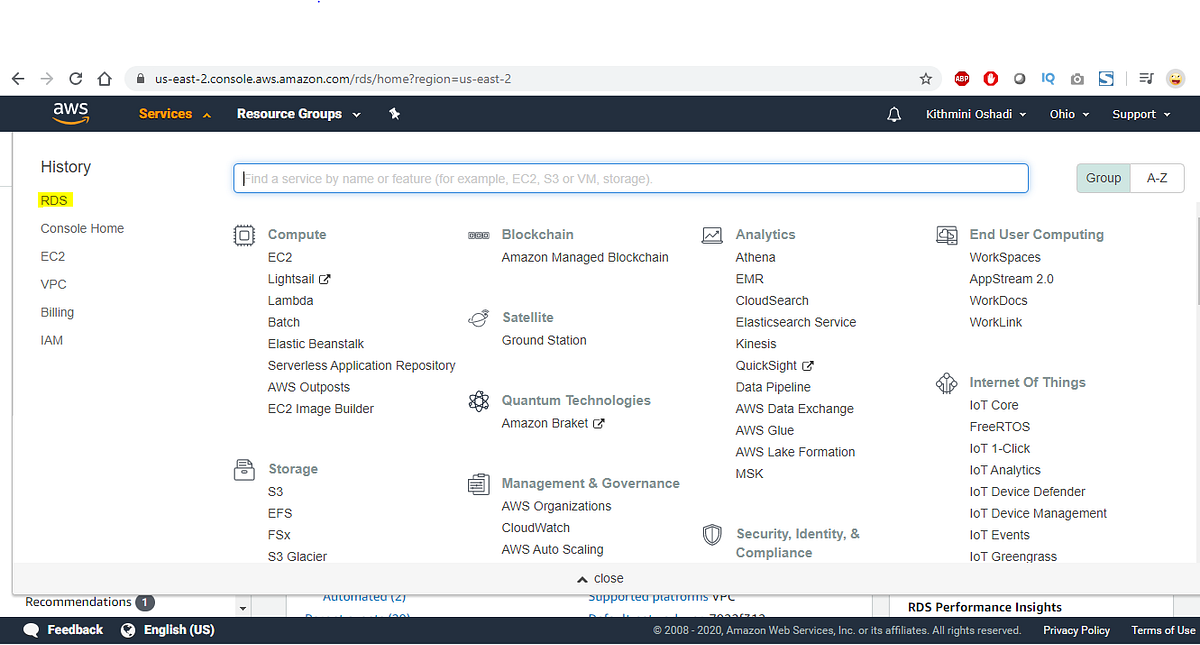Switch service listing to A-Z view
The width and height of the screenshot is (1200, 645).
coord(1156,178)
